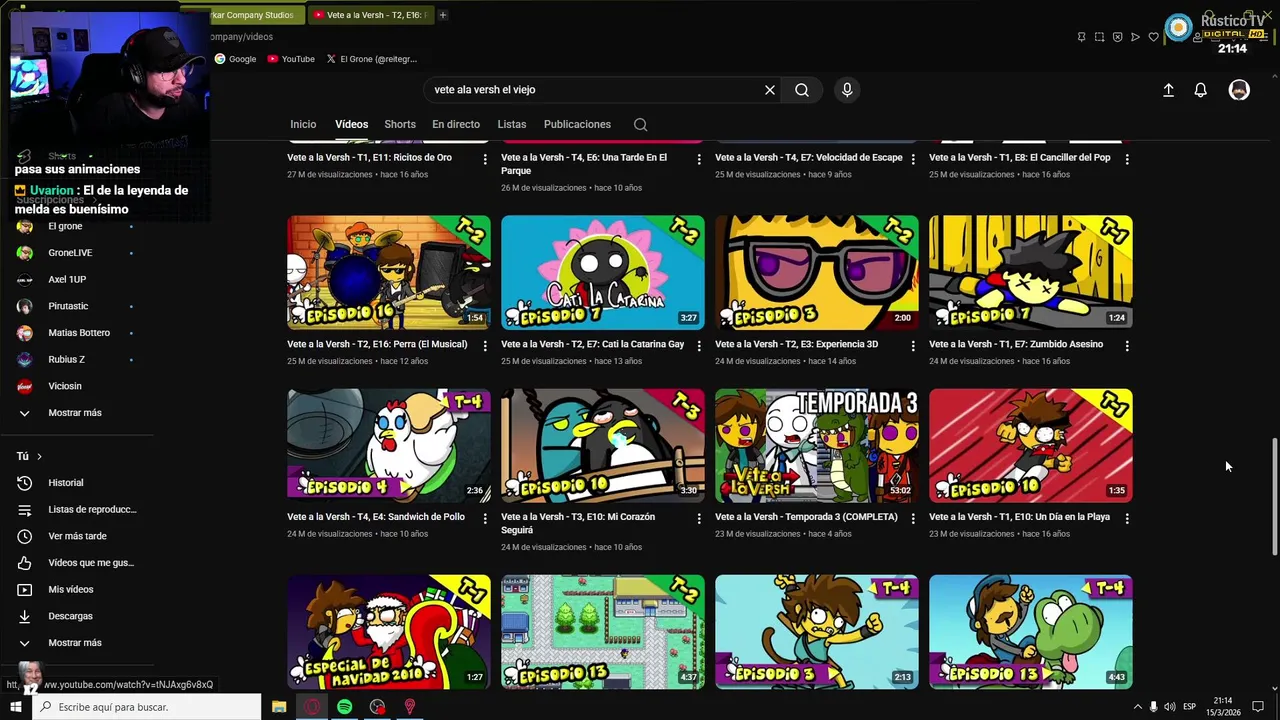Open options for Experiencia 3D video
Viewport: 1280px width, 720px height.
pos(913,346)
